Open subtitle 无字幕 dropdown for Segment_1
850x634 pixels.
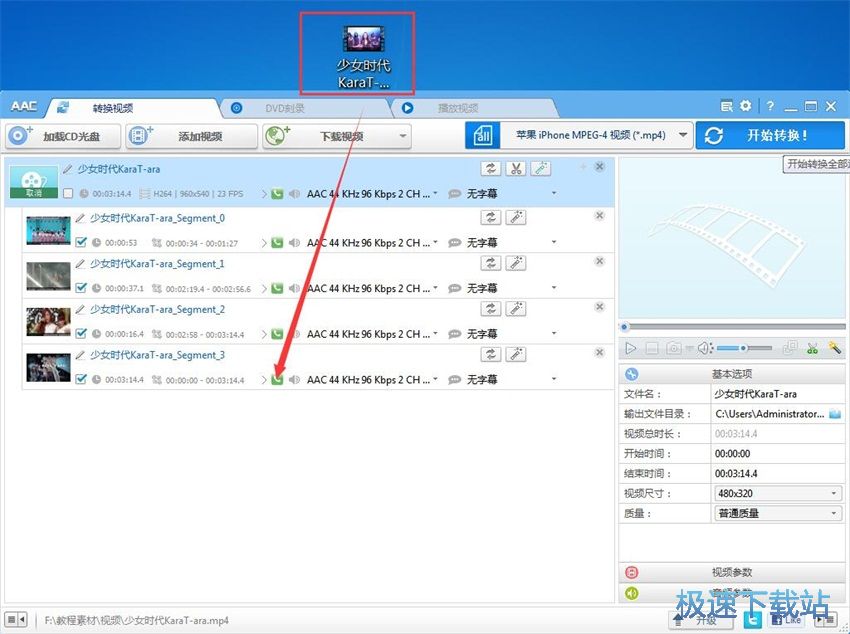point(553,287)
